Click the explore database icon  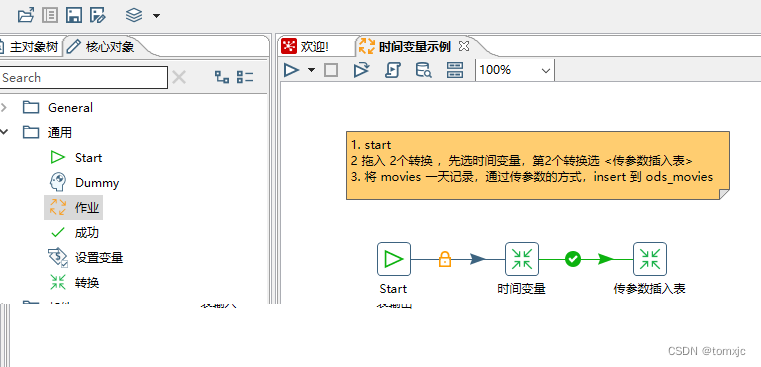pyautogui.click(x=424, y=70)
